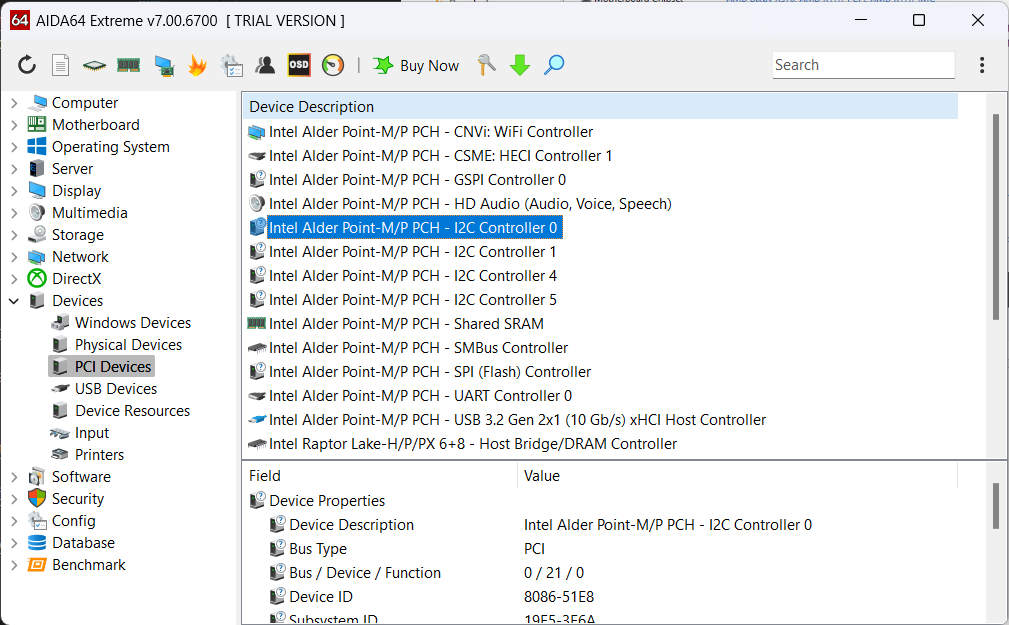Image resolution: width=1009 pixels, height=625 pixels.
Task: Click the Value column header
Action: pyautogui.click(x=737, y=476)
